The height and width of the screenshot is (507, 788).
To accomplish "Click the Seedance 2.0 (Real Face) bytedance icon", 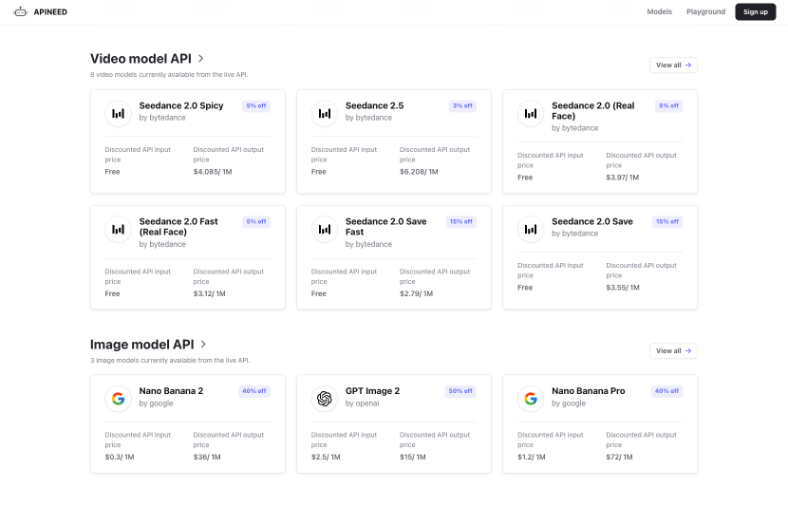I will click(x=531, y=114).
